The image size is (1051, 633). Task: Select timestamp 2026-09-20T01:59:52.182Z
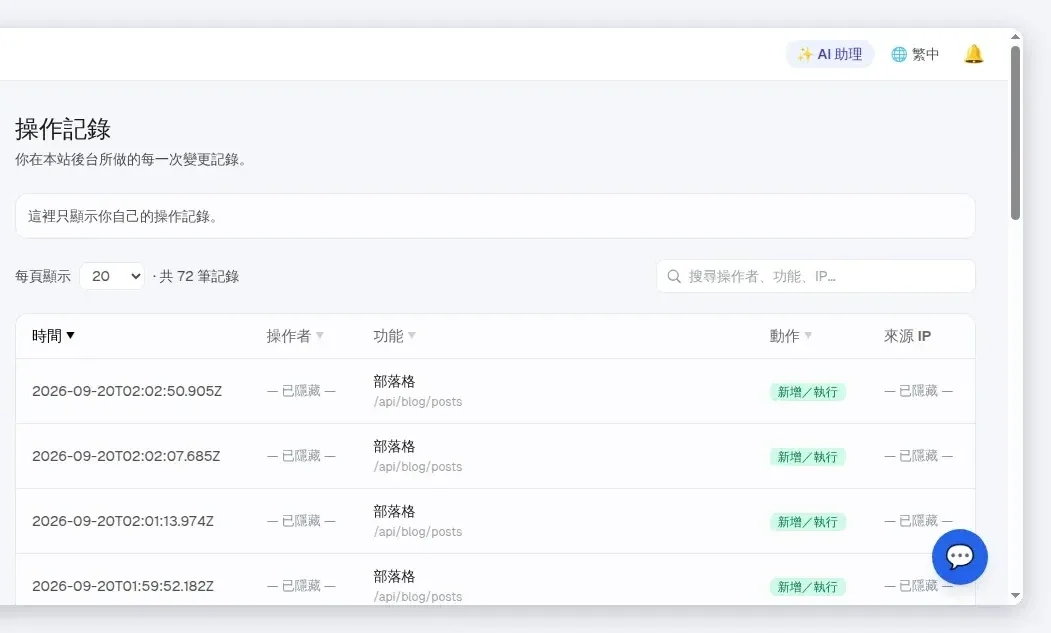tap(123, 586)
